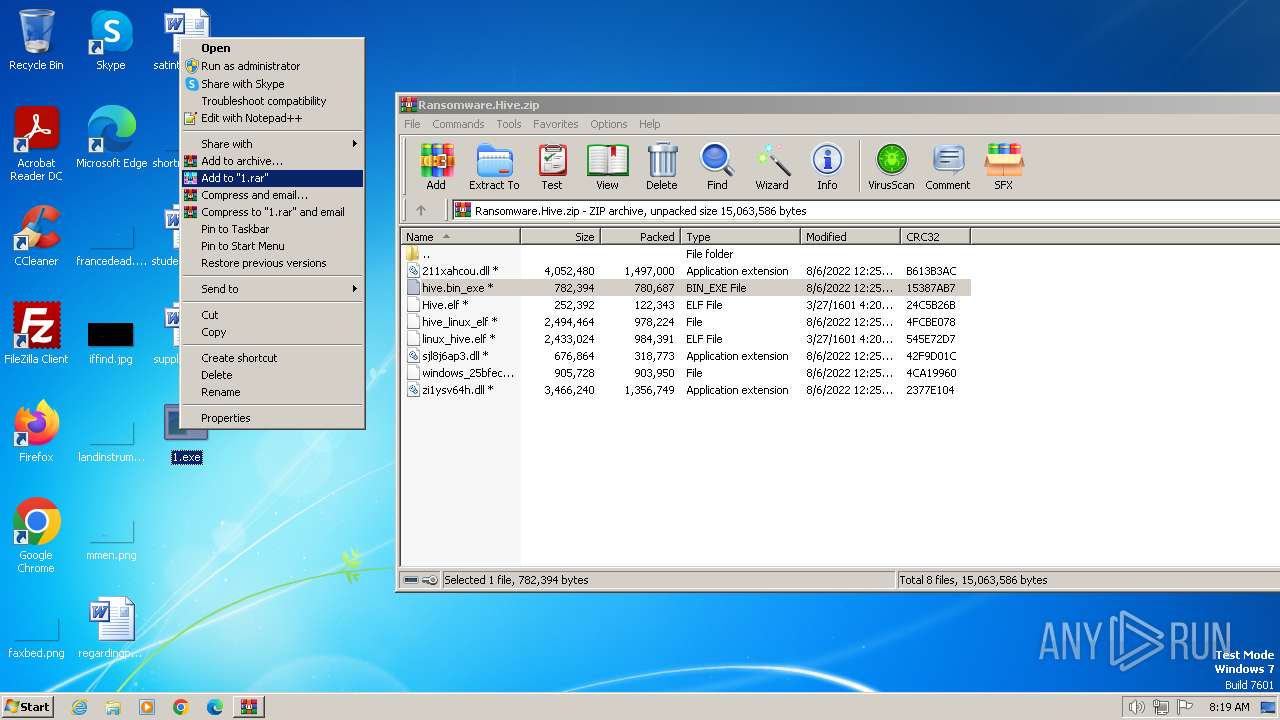Choose Run as administrator

click(272, 66)
